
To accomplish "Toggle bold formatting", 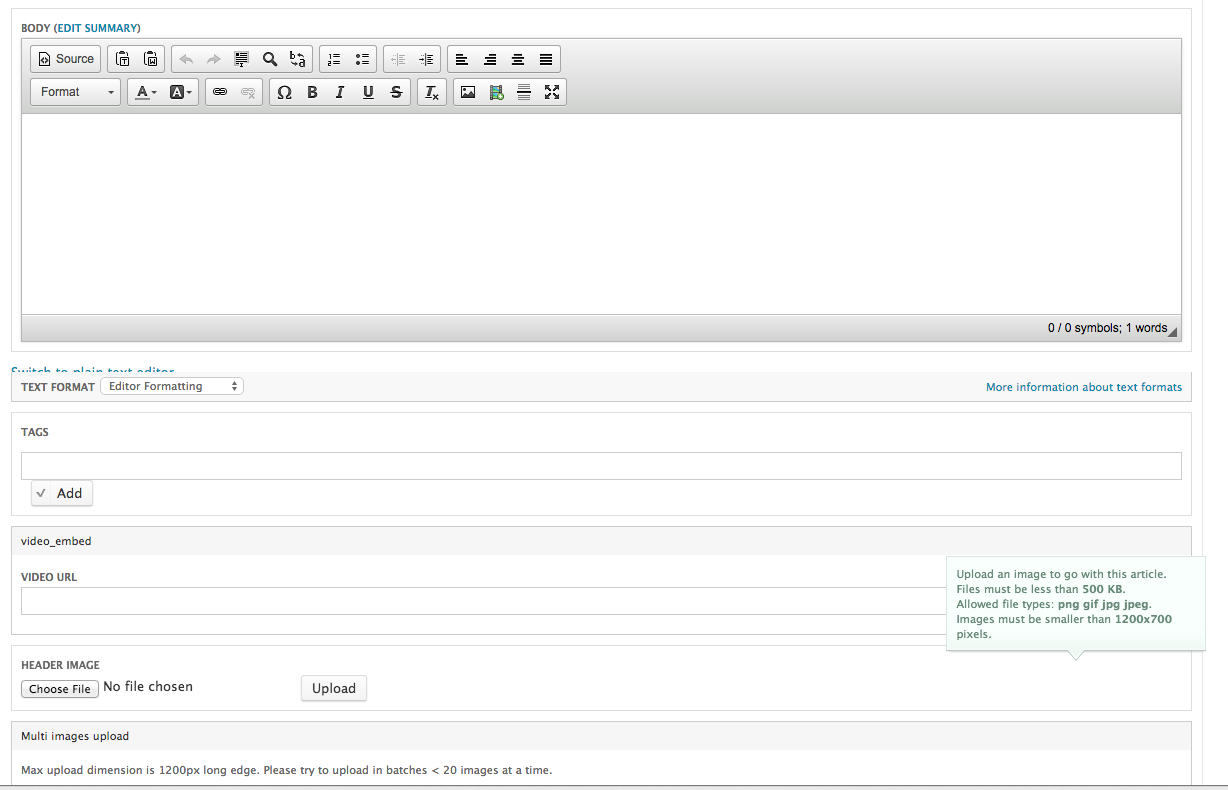I will coord(312,92).
